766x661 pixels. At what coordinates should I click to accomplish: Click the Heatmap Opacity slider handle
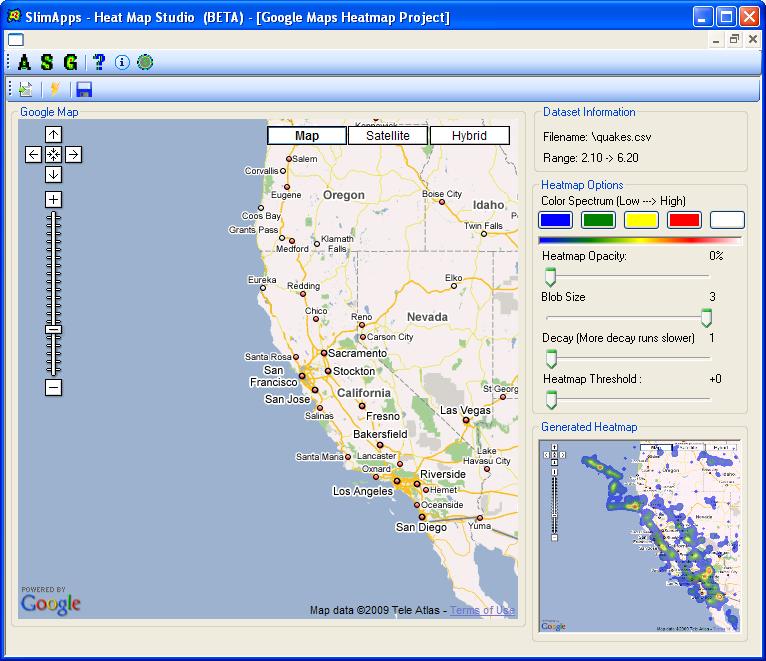tap(551, 277)
